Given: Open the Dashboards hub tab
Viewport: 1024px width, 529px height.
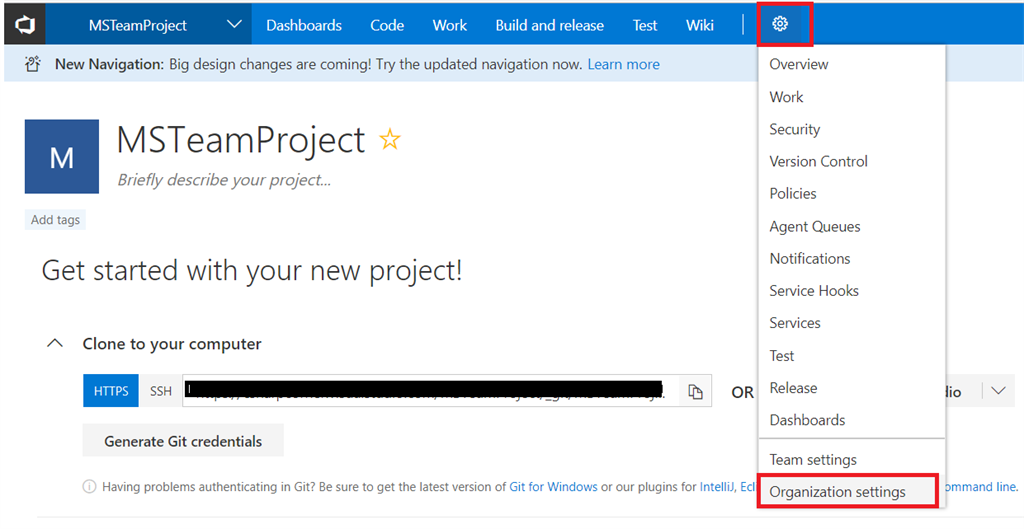Looking at the screenshot, I should pos(304,25).
